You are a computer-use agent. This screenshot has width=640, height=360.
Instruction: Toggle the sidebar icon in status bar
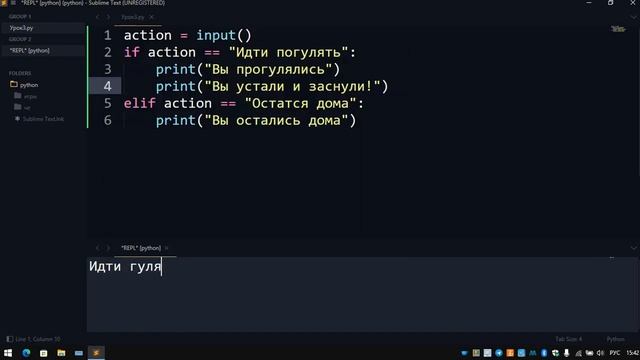point(9,339)
